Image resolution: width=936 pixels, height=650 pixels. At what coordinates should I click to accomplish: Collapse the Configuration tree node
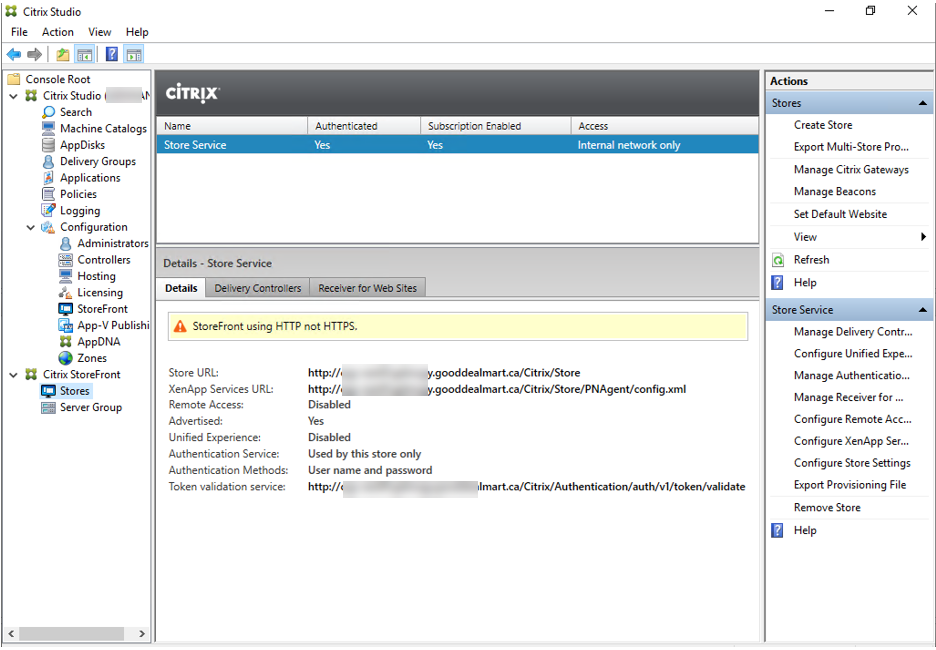coord(31,227)
